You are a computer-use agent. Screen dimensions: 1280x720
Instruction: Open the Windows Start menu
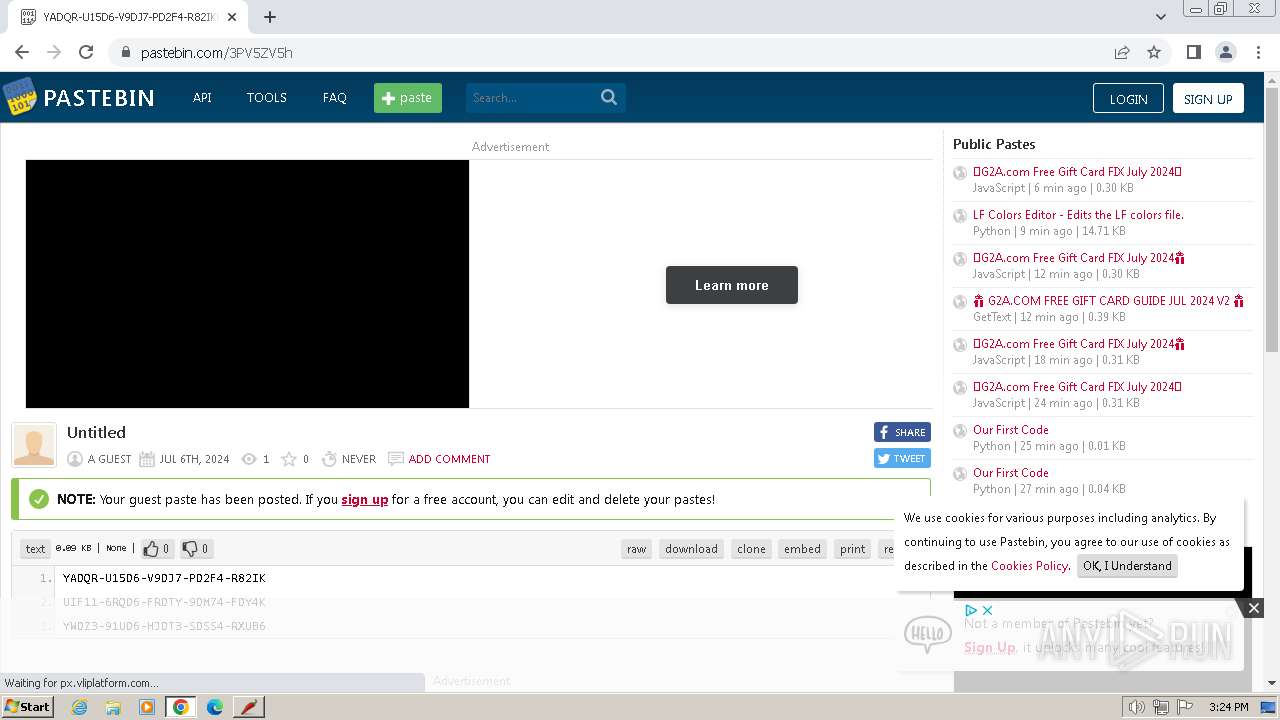tap(27, 706)
